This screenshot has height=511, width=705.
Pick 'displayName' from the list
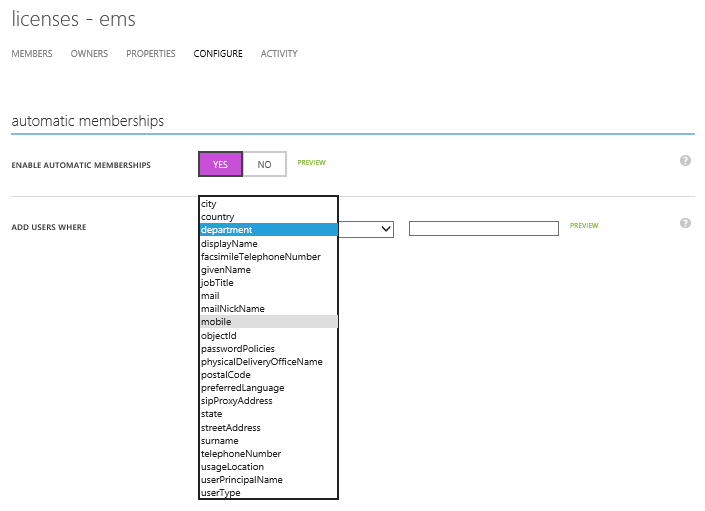(268, 243)
